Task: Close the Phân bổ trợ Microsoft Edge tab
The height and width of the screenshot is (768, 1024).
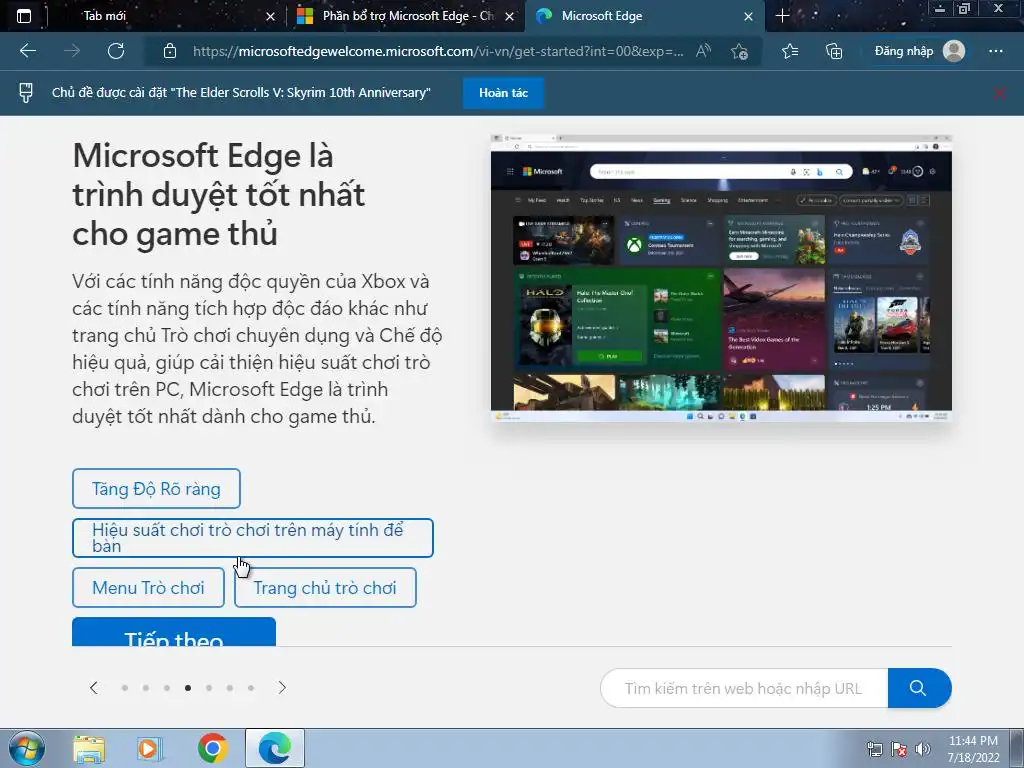Action: pos(509,16)
